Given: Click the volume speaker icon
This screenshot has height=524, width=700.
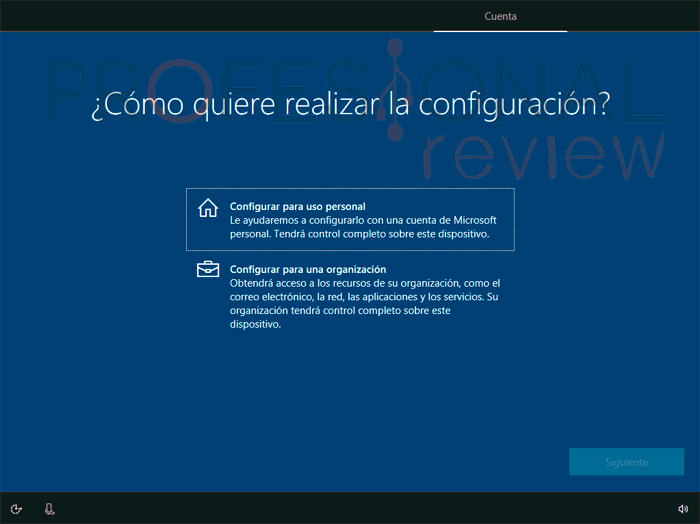Looking at the screenshot, I should (682, 509).
